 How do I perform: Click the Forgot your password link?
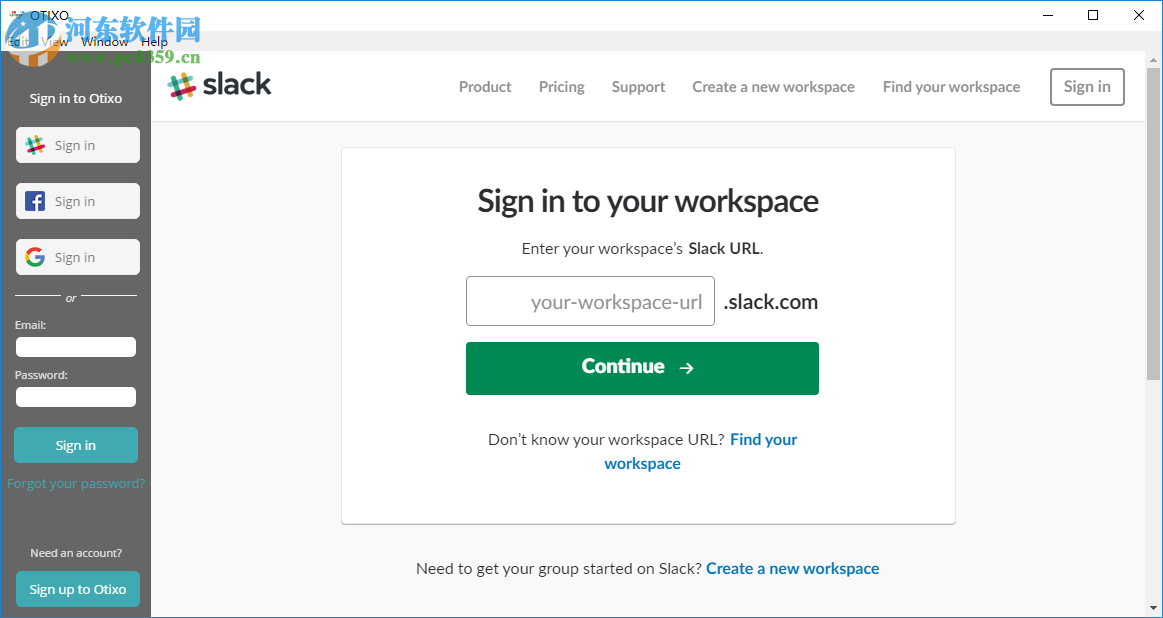click(76, 484)
